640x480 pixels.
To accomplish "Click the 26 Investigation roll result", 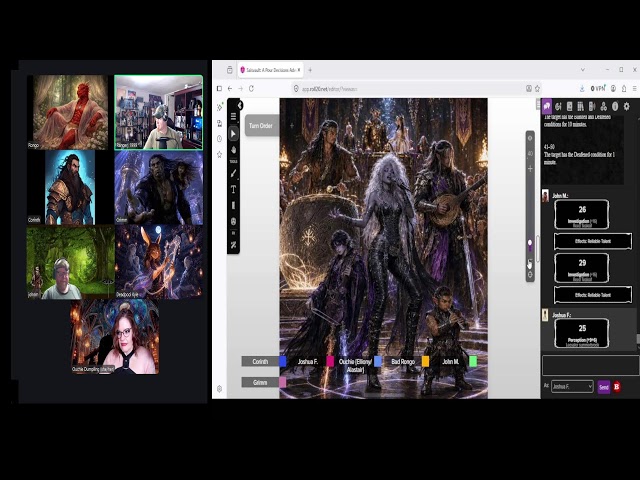I will [x=582, y=214].
